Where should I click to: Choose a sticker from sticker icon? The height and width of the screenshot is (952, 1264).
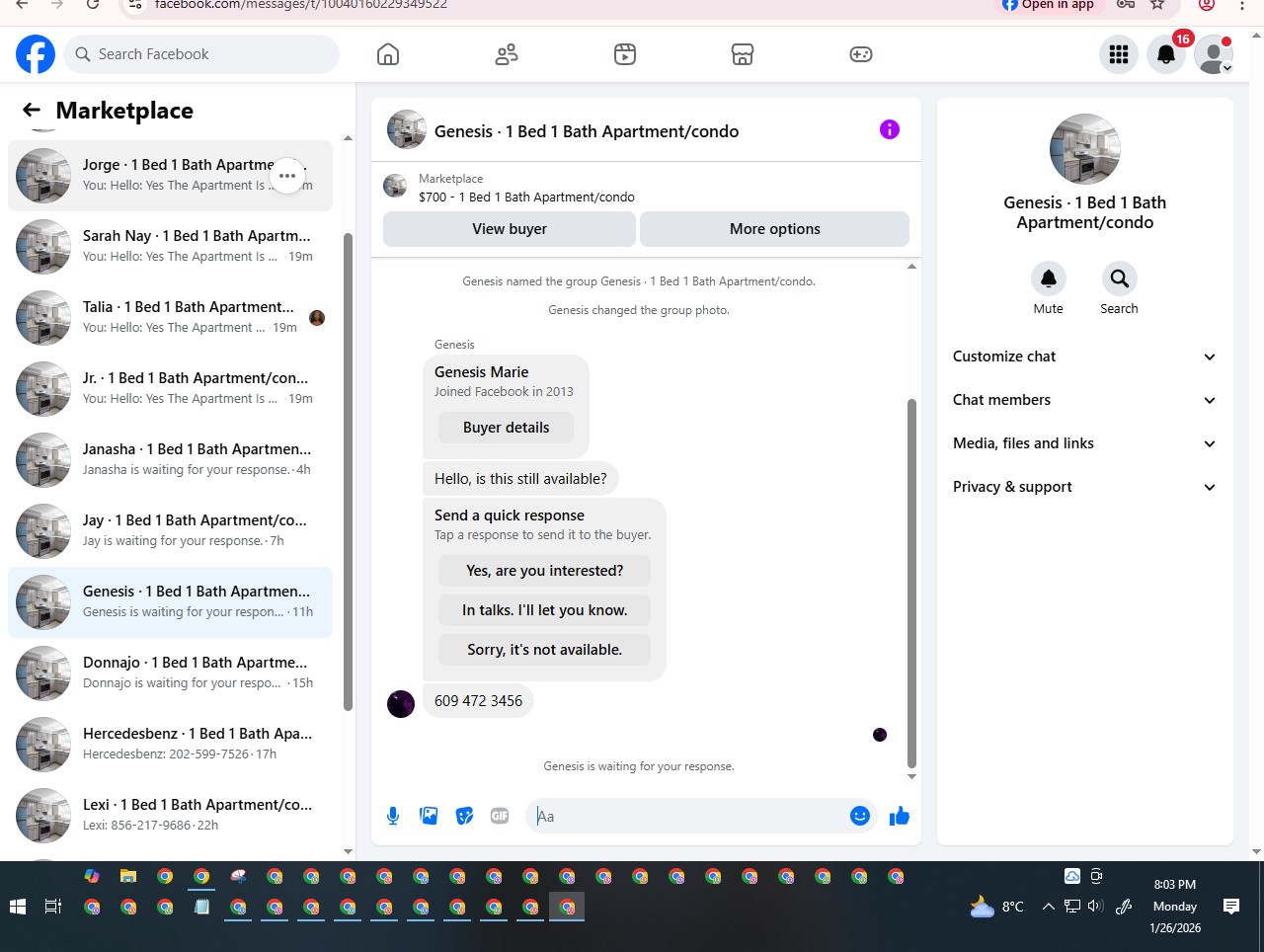click(x=464, y=816)
